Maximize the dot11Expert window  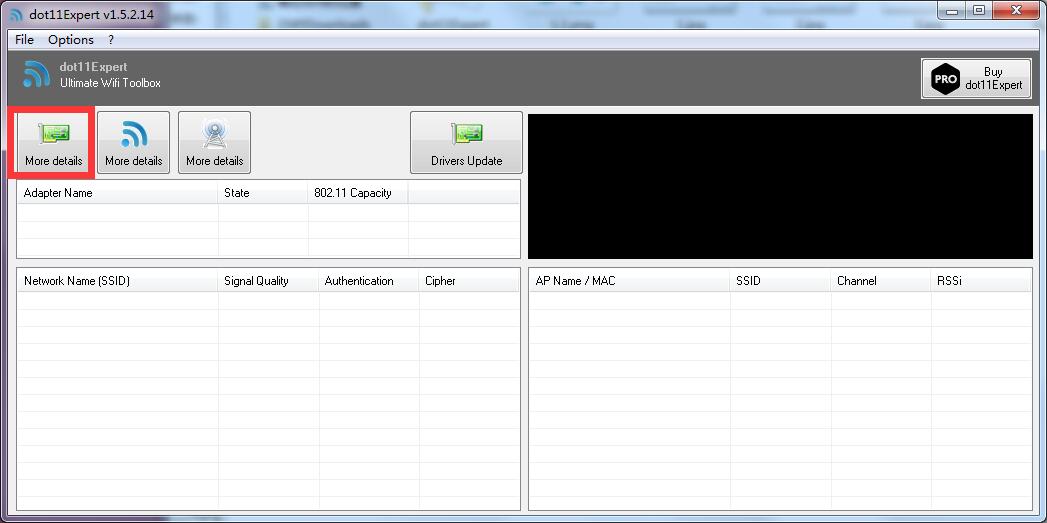coord(978,10)
